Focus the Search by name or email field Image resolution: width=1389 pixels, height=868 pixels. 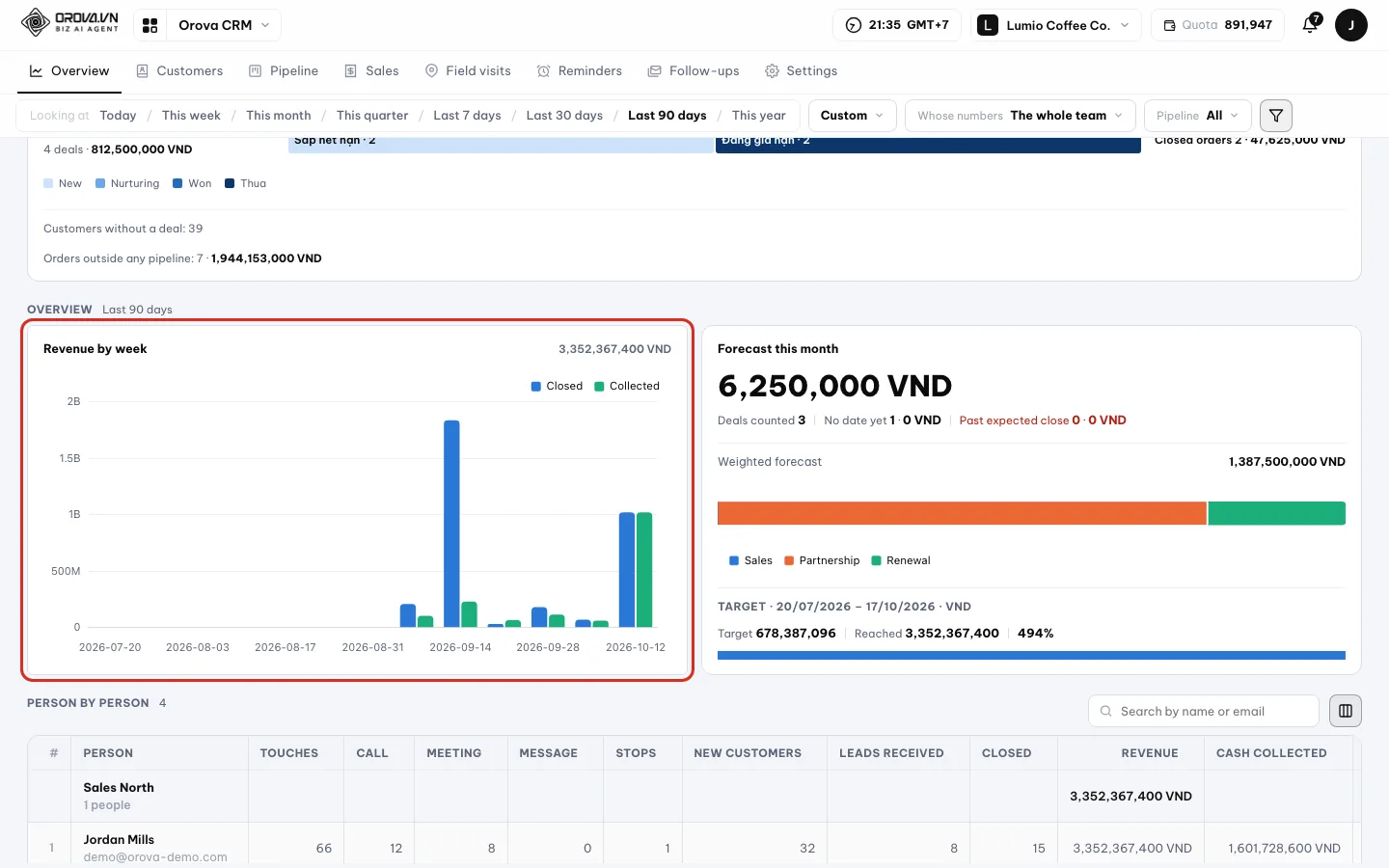pos(1204,711)
